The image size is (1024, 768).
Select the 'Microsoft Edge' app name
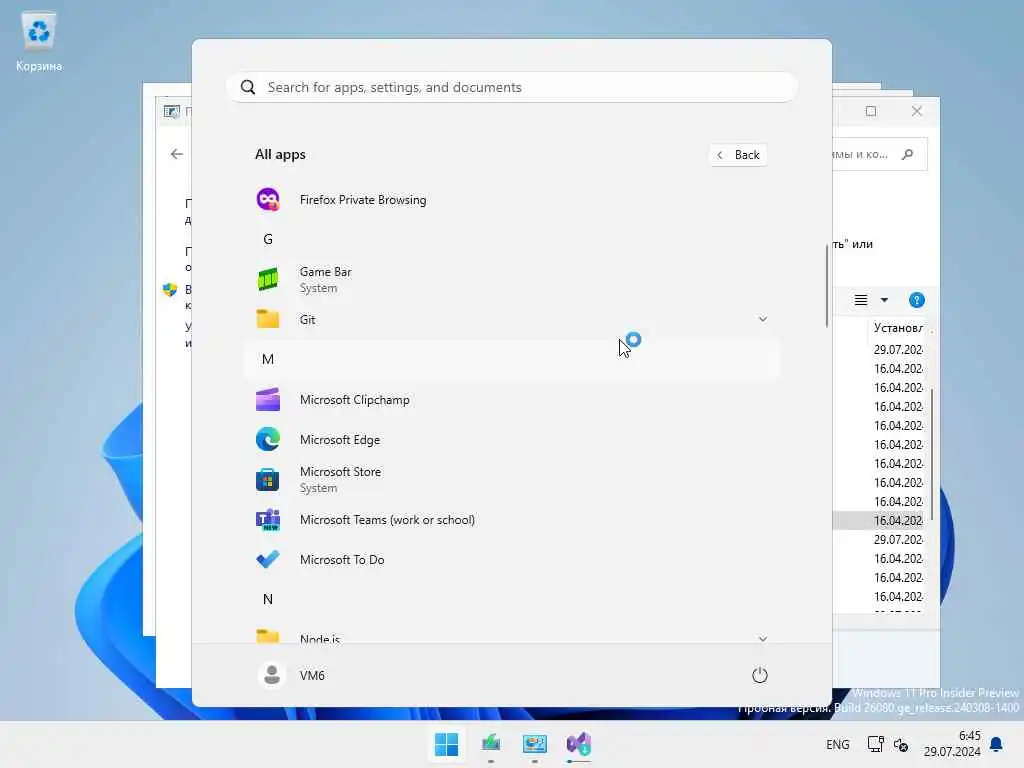tap(340, 440)
